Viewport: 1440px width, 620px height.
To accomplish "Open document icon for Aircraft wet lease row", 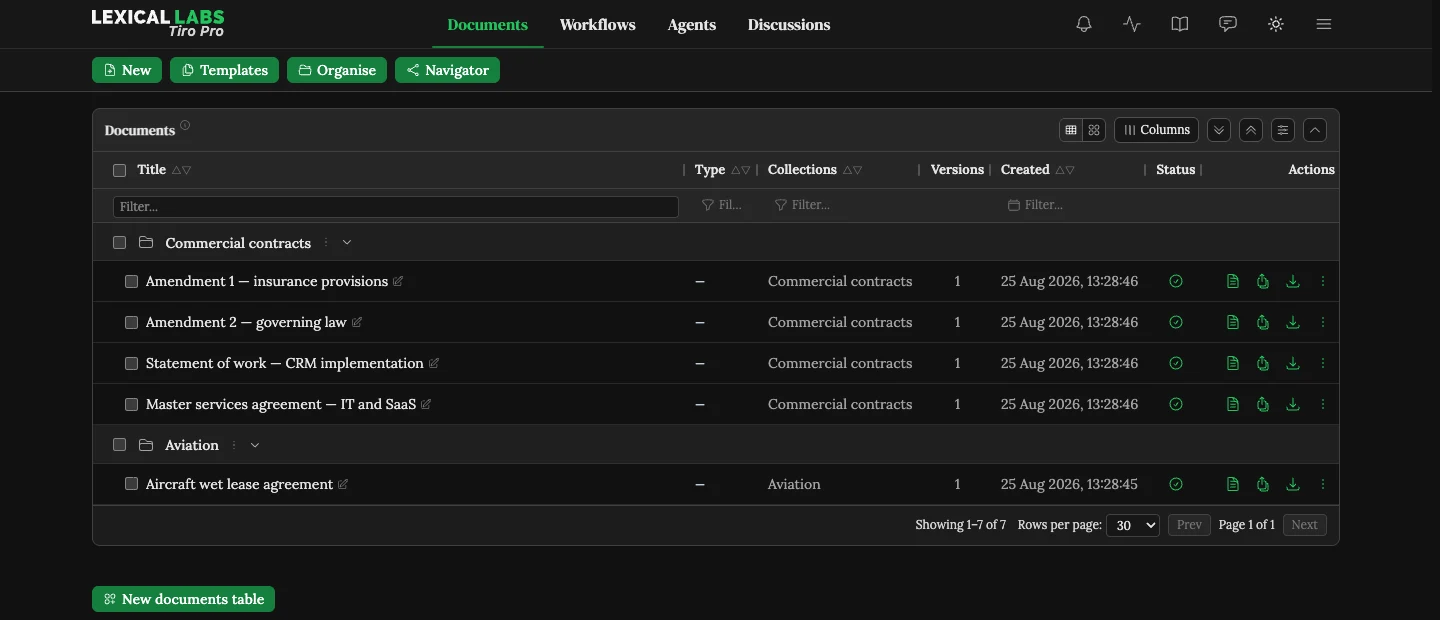I will (x=1233, y=485).
